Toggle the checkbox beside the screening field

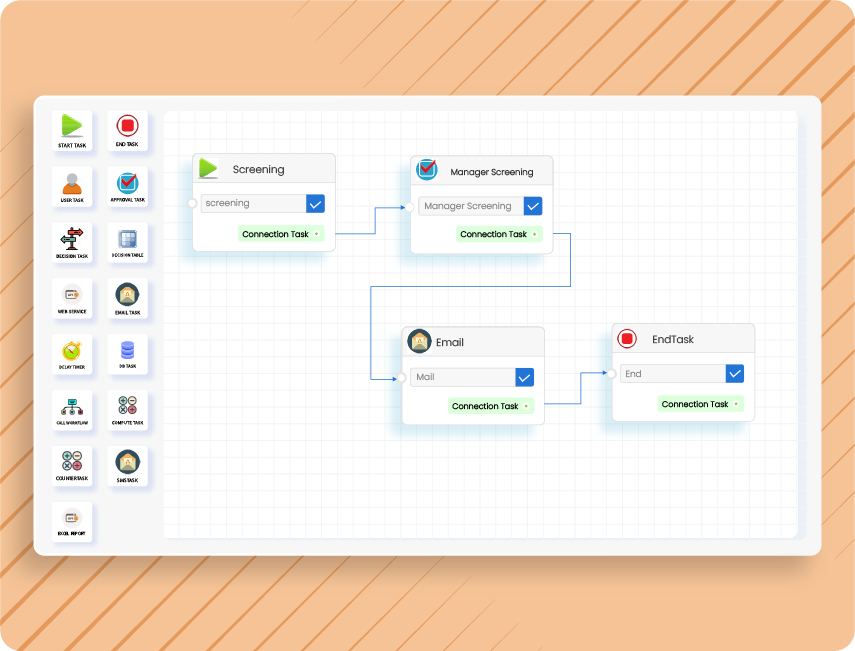316,203
